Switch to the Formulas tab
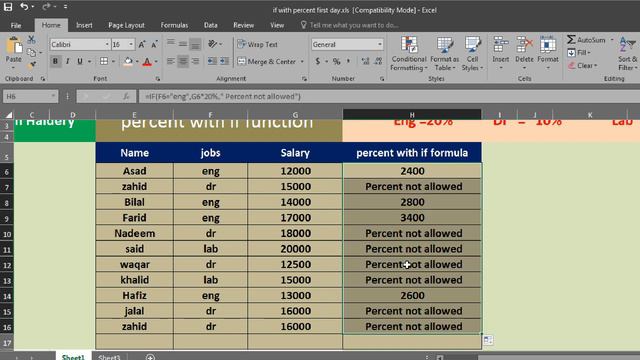 click(x=174, y=25)
